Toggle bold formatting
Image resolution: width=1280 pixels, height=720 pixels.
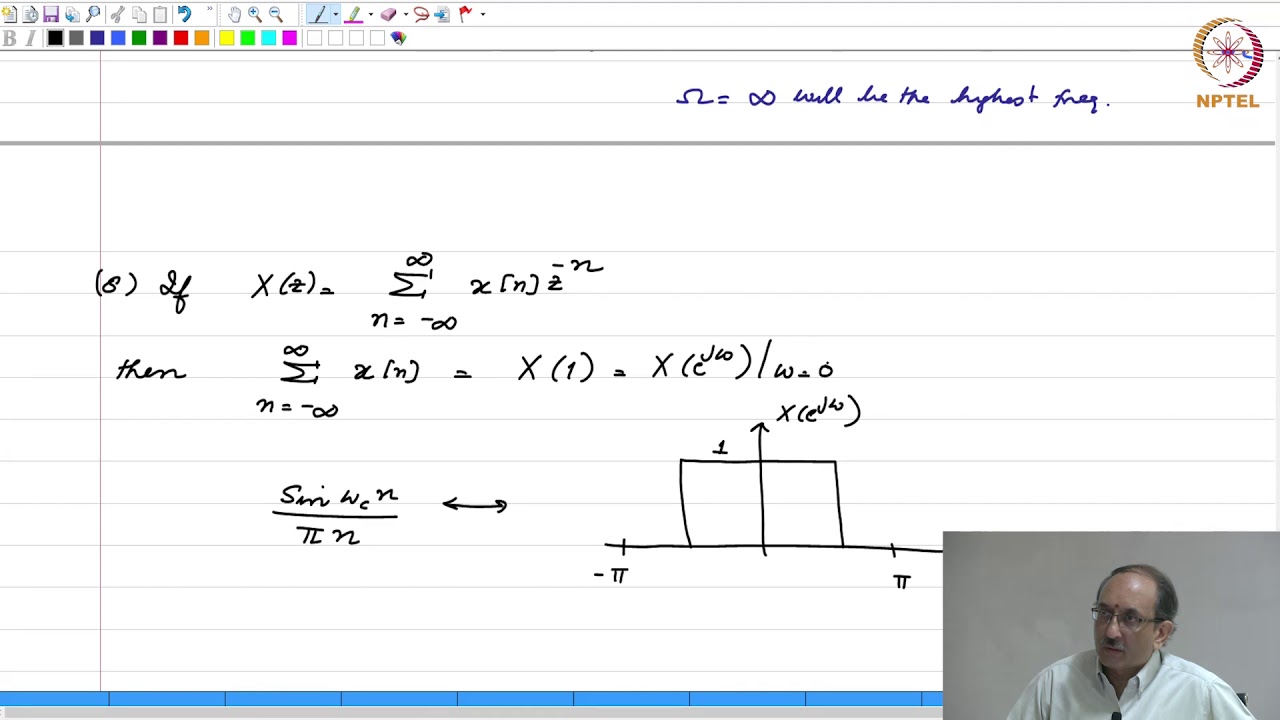point(9,38)
